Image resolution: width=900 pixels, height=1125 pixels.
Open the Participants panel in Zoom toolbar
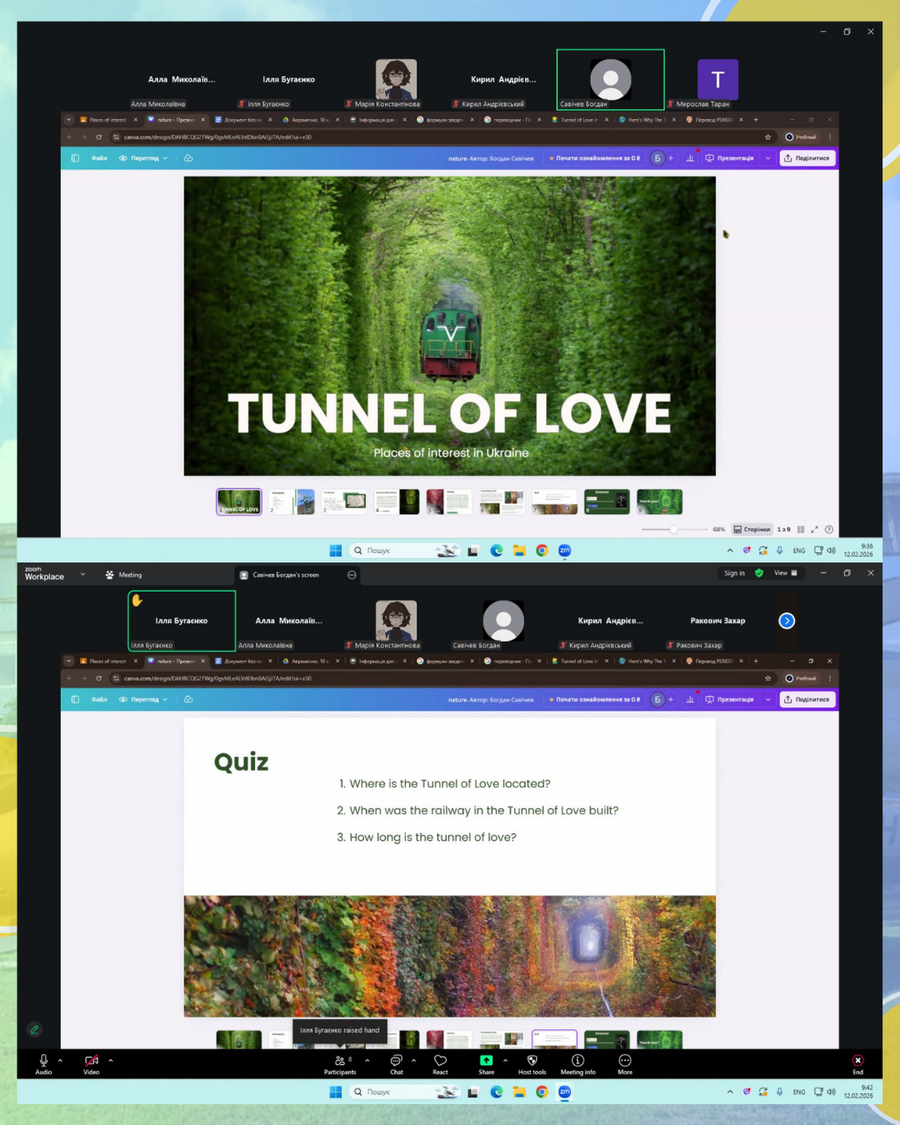coord(339,1061)
